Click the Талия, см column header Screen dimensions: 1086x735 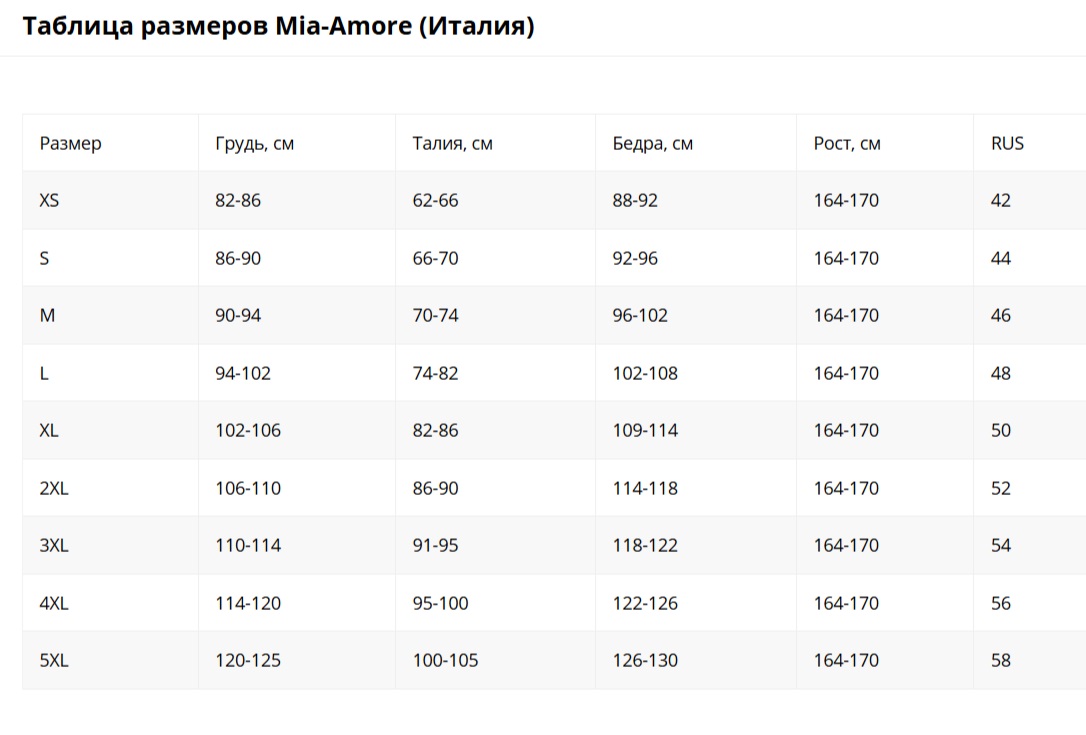click(x=452, y=143)
